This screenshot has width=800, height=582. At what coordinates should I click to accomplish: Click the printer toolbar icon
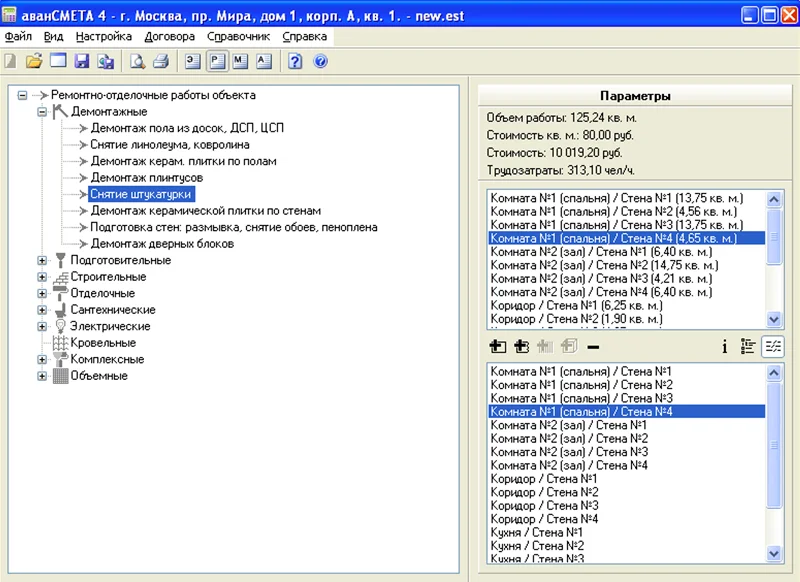(x=160, y=61)
